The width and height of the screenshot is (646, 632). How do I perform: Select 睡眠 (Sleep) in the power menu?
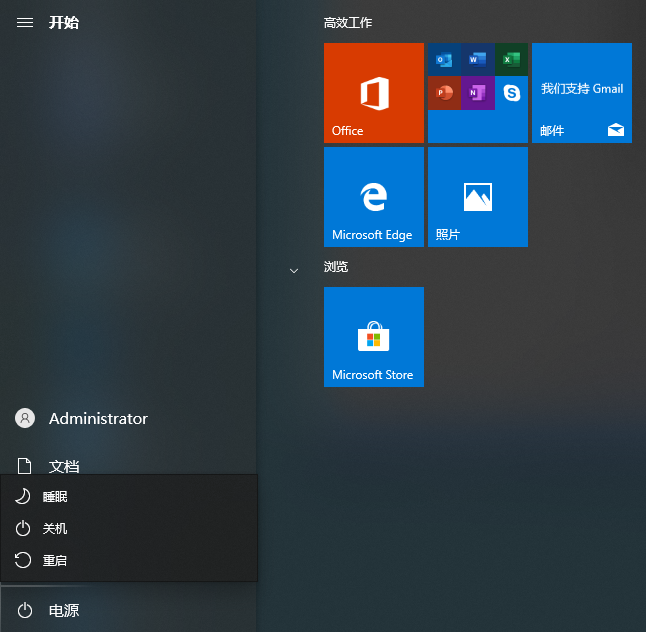point(55,496)
